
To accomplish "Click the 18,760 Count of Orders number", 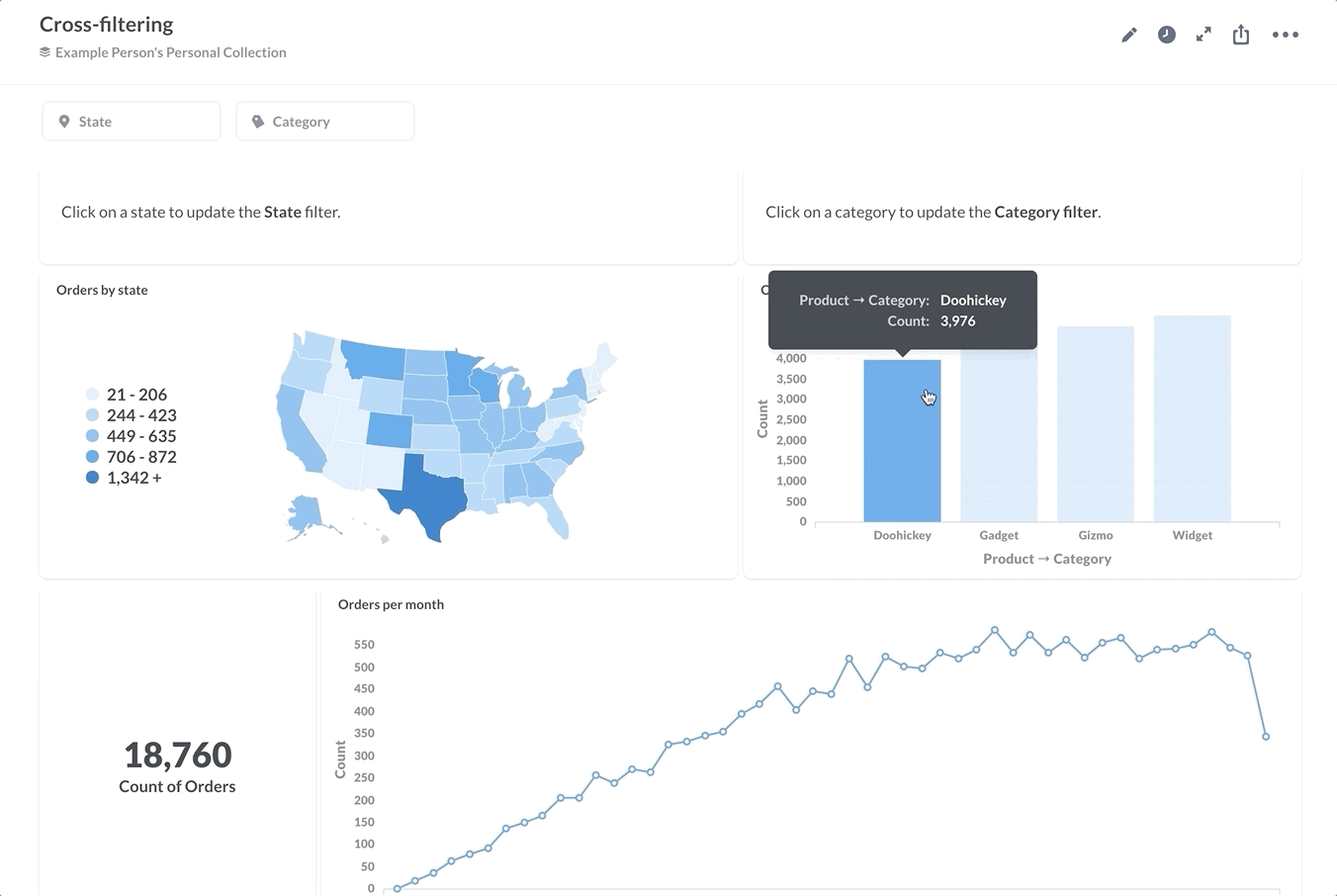I will 176,755.
